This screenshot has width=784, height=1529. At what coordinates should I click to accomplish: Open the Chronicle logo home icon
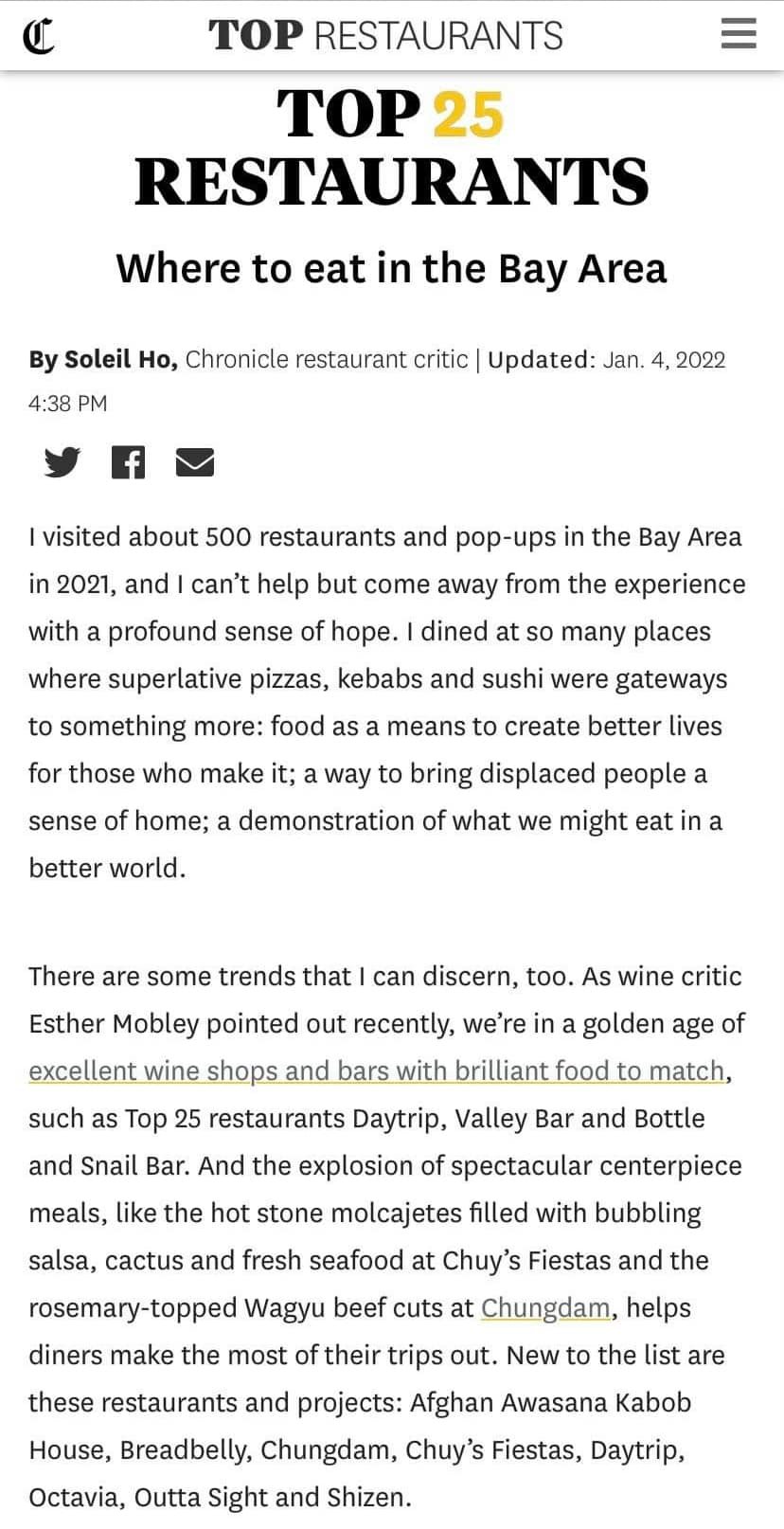[x=37, y=37]
